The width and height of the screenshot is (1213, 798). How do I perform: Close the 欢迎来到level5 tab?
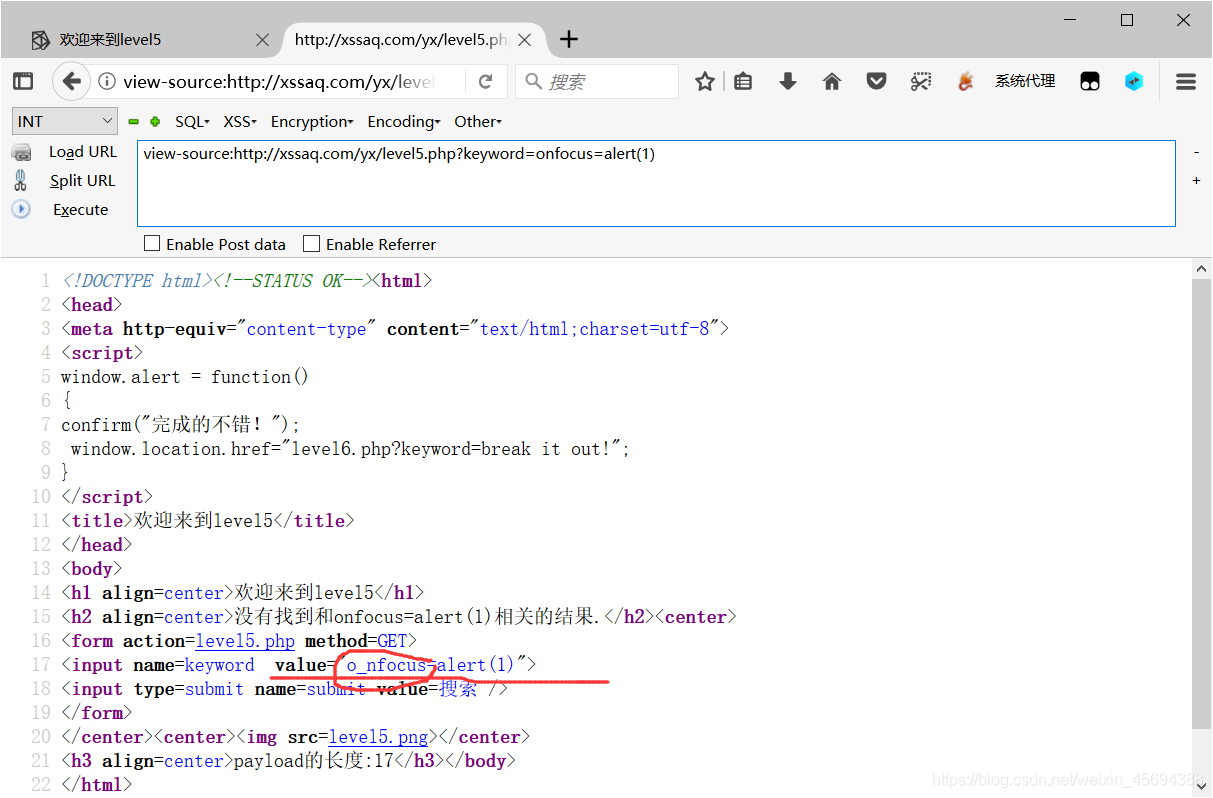pyautogui.click(x=262, y=40)
